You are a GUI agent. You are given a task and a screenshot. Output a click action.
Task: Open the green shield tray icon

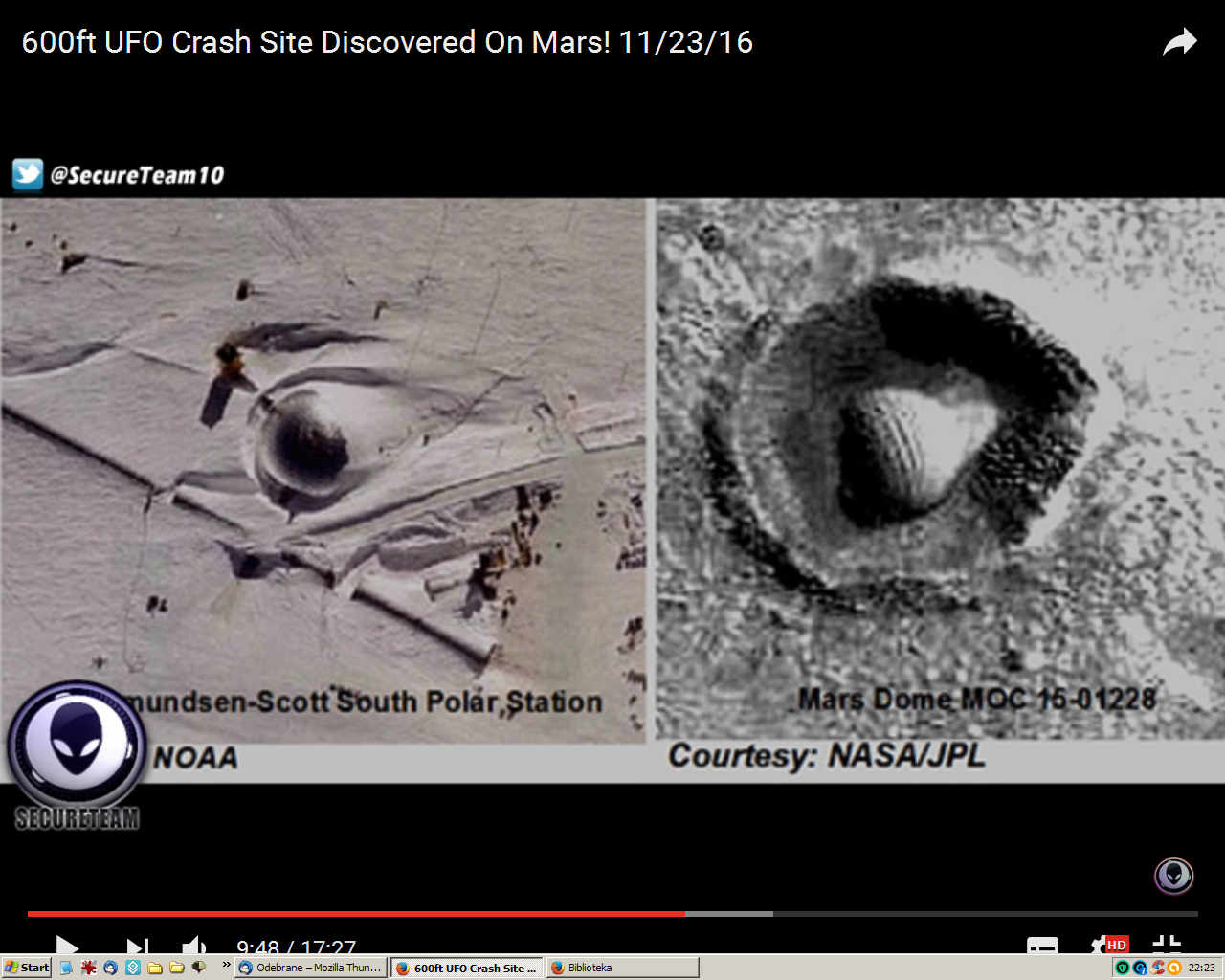(1123, 969)
